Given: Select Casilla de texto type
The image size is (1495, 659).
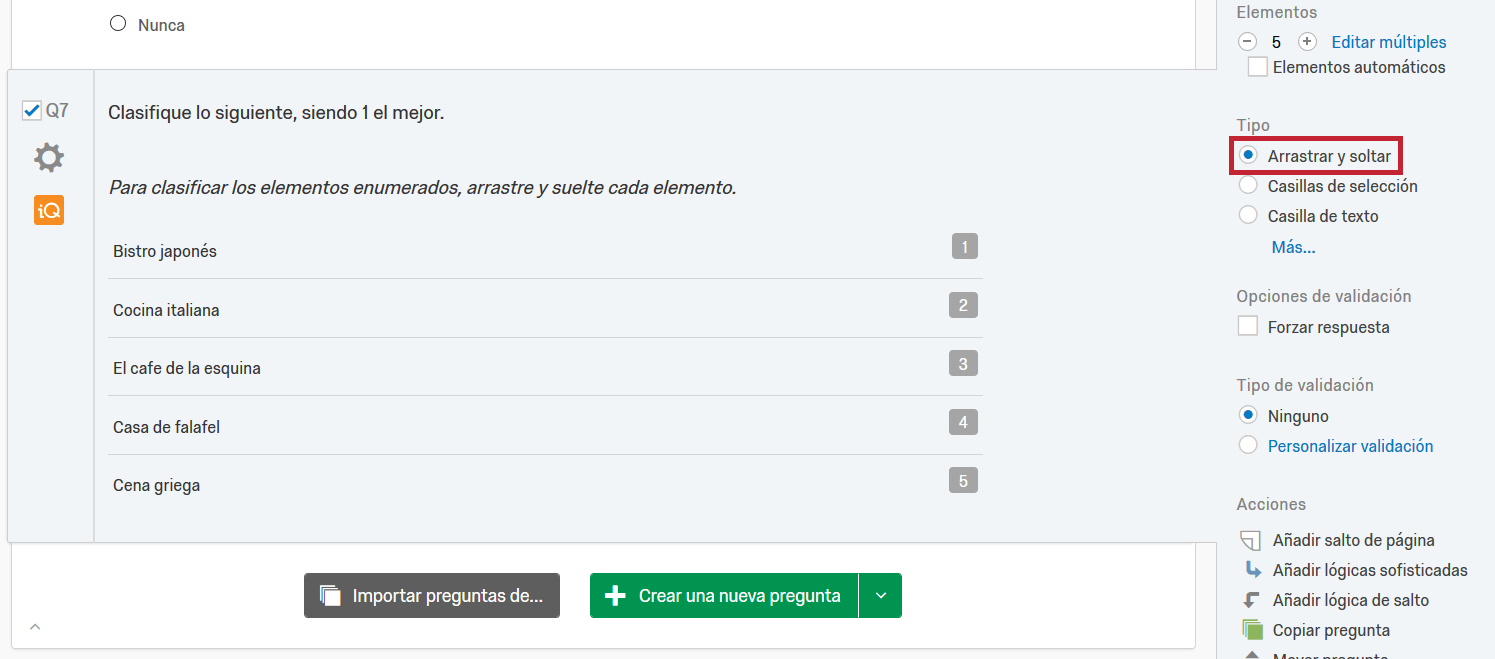Looking at the screenshot, I should point(1248,216).
